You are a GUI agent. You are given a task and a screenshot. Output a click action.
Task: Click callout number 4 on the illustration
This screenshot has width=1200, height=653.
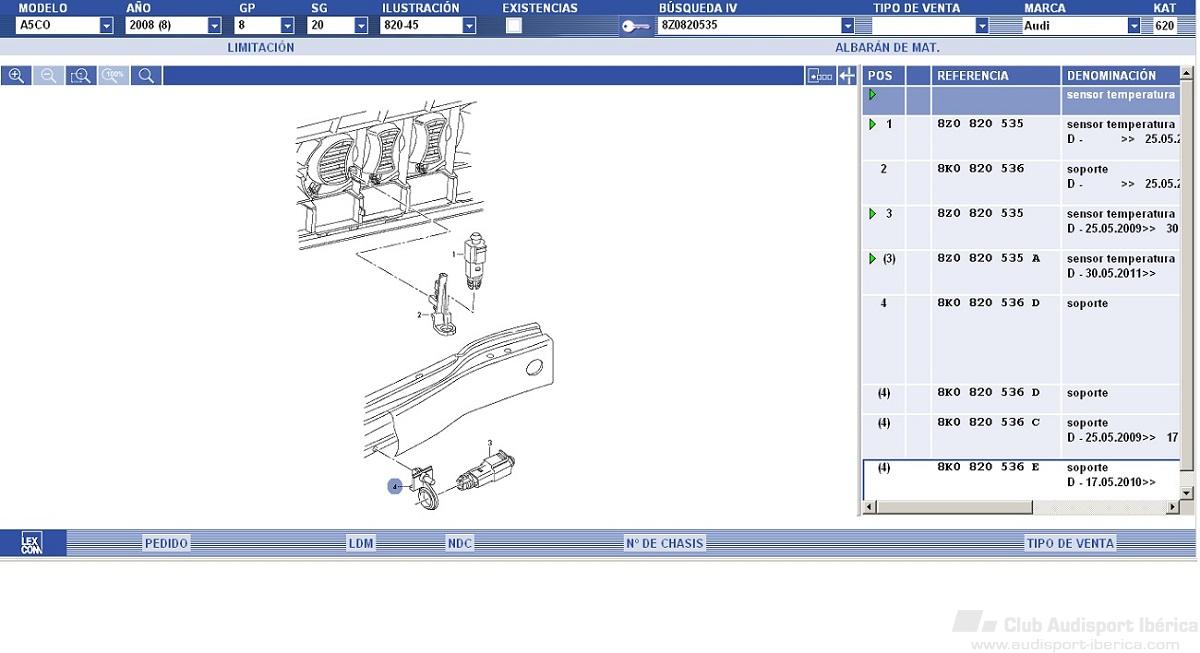pos(395,486)
